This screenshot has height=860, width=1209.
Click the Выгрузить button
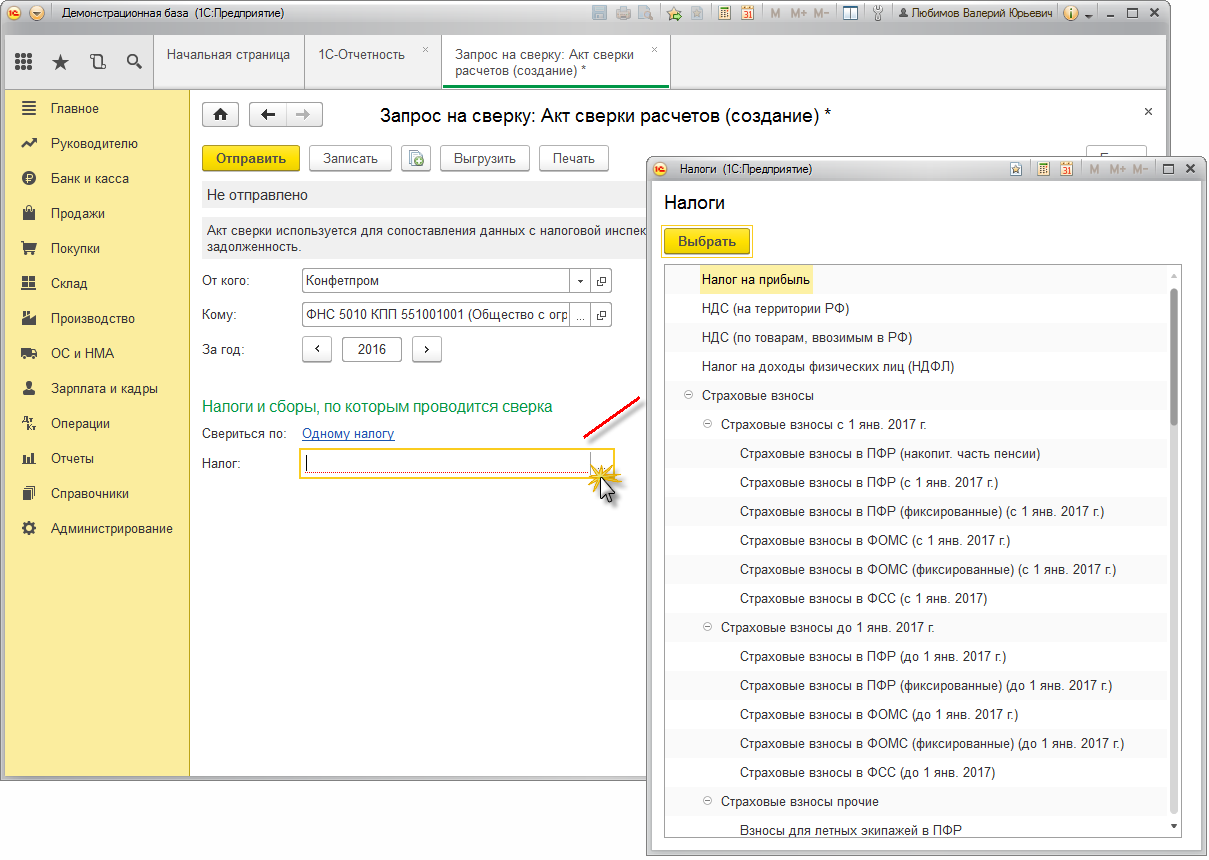tap(484, 158)
